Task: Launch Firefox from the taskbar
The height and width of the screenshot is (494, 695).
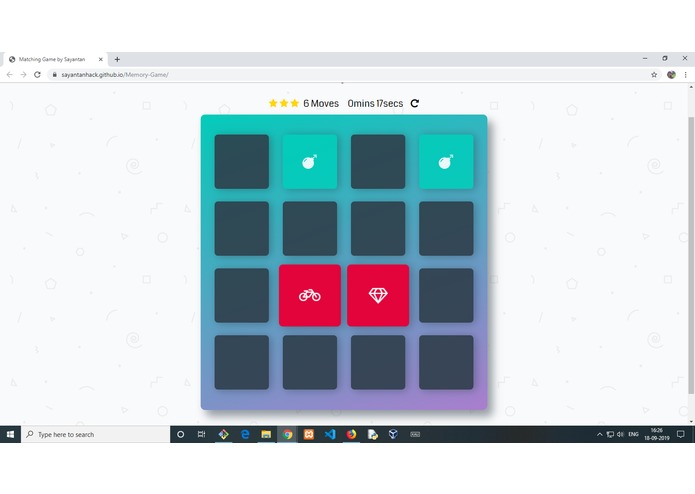Action: click(x=351, y=434)
